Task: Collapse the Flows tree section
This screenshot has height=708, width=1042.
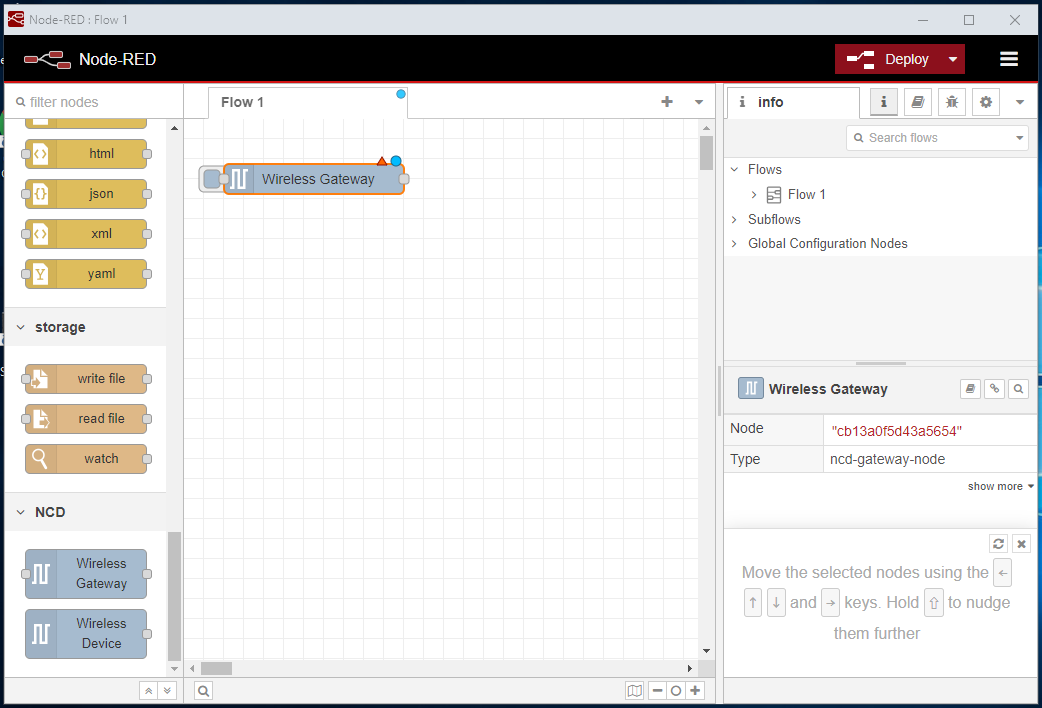Action: pyautogui.click(x=734, y=170)
